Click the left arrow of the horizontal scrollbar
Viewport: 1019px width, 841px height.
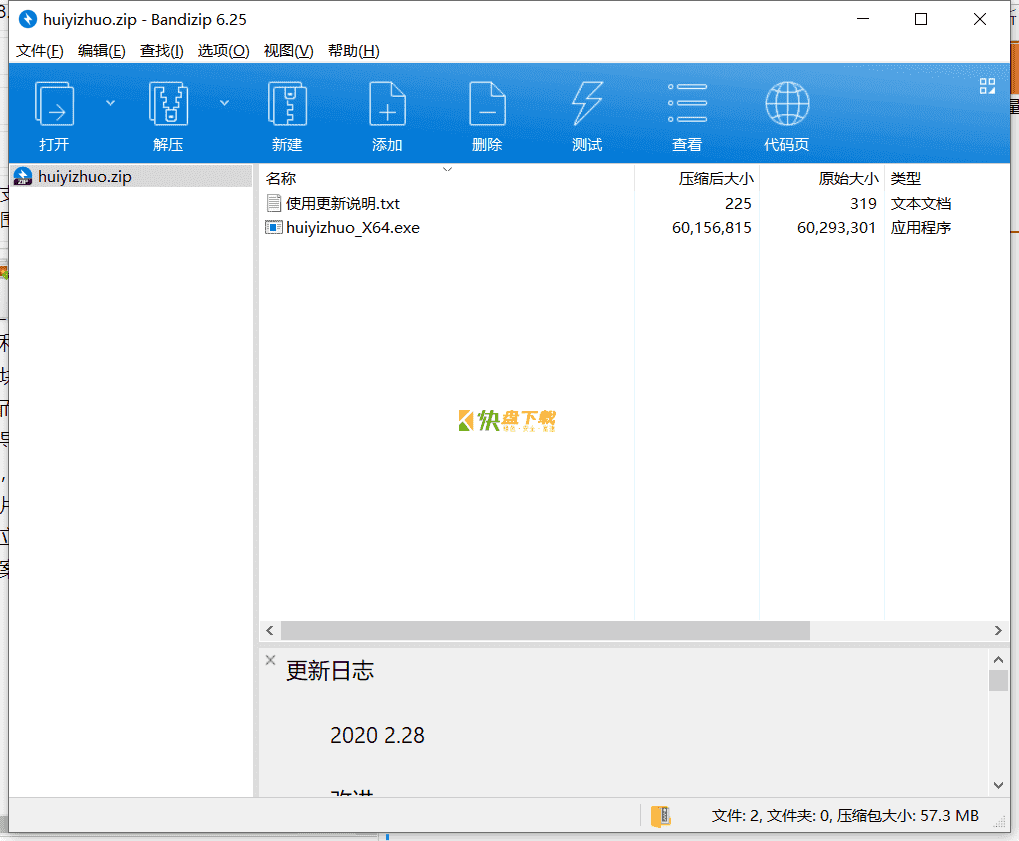click(270, 630)
